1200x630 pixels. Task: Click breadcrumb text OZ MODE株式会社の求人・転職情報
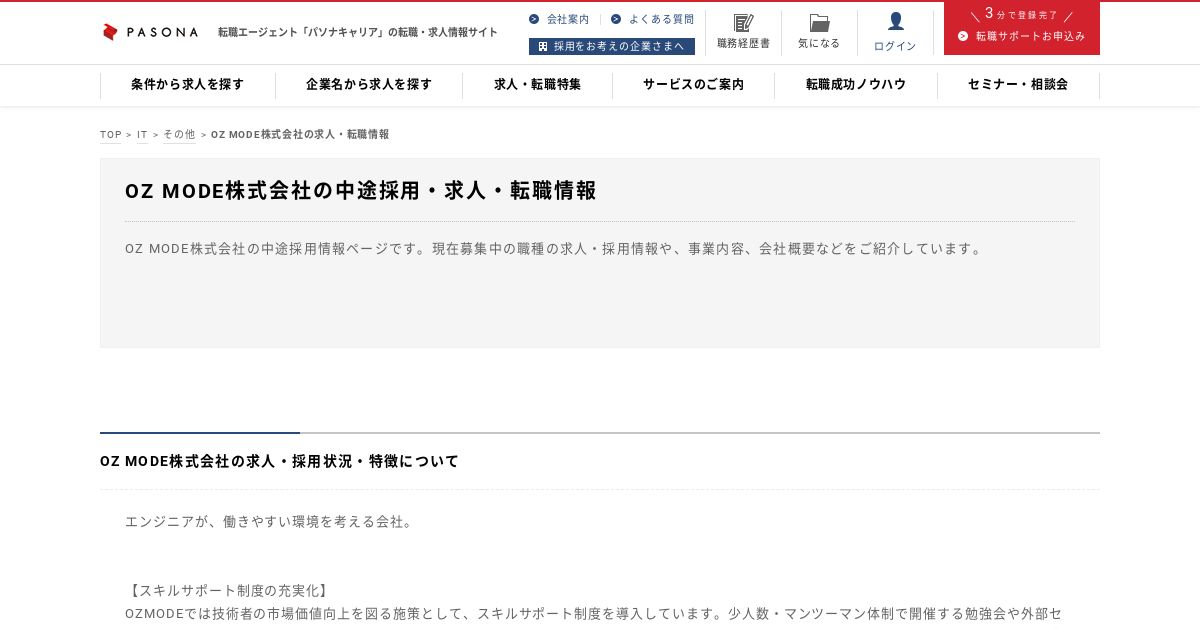300,135
